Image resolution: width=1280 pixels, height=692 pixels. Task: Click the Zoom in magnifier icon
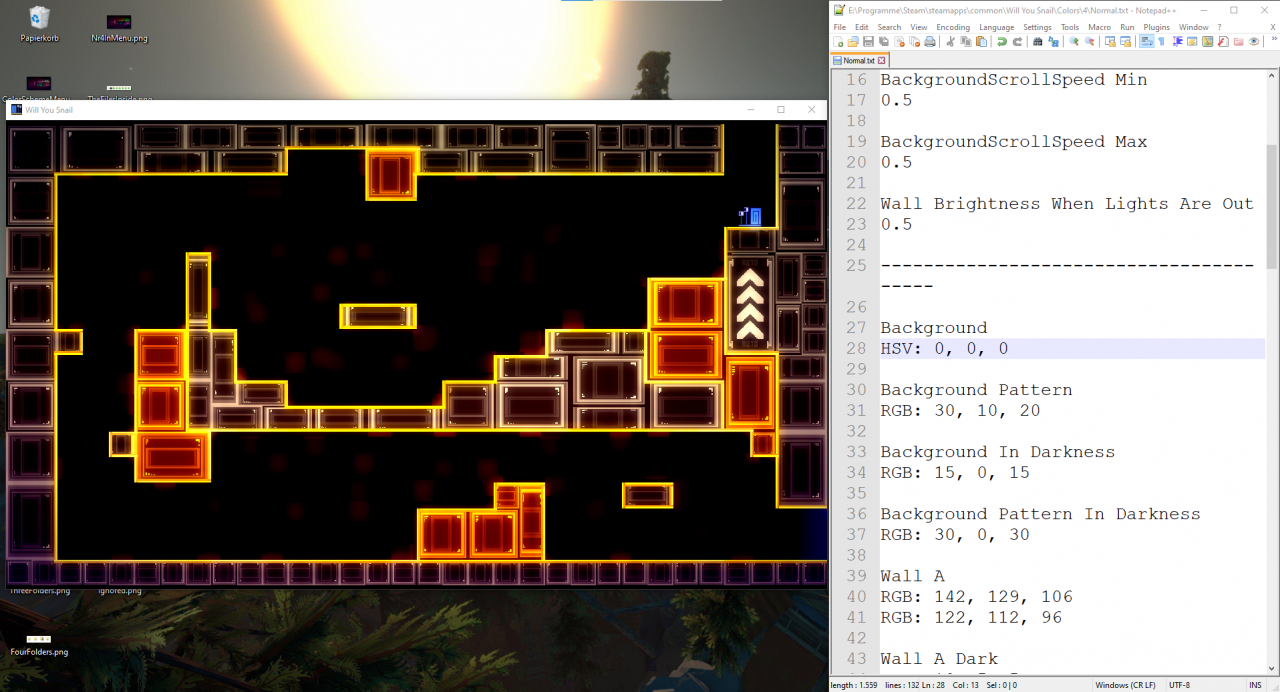[x=1074, y=41]
